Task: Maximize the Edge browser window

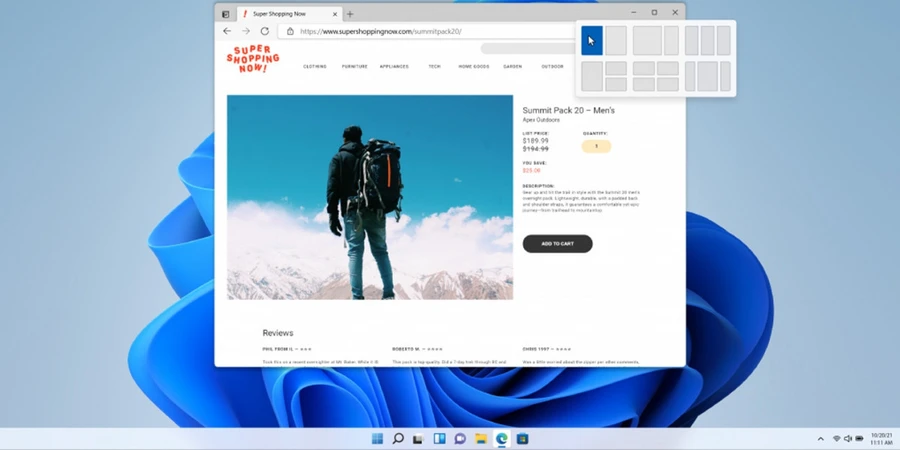Action: click(654, 12)
